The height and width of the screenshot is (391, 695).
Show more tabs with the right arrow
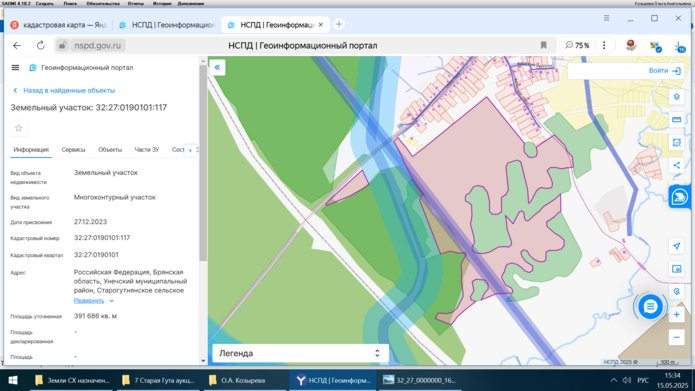coord(190,150)
